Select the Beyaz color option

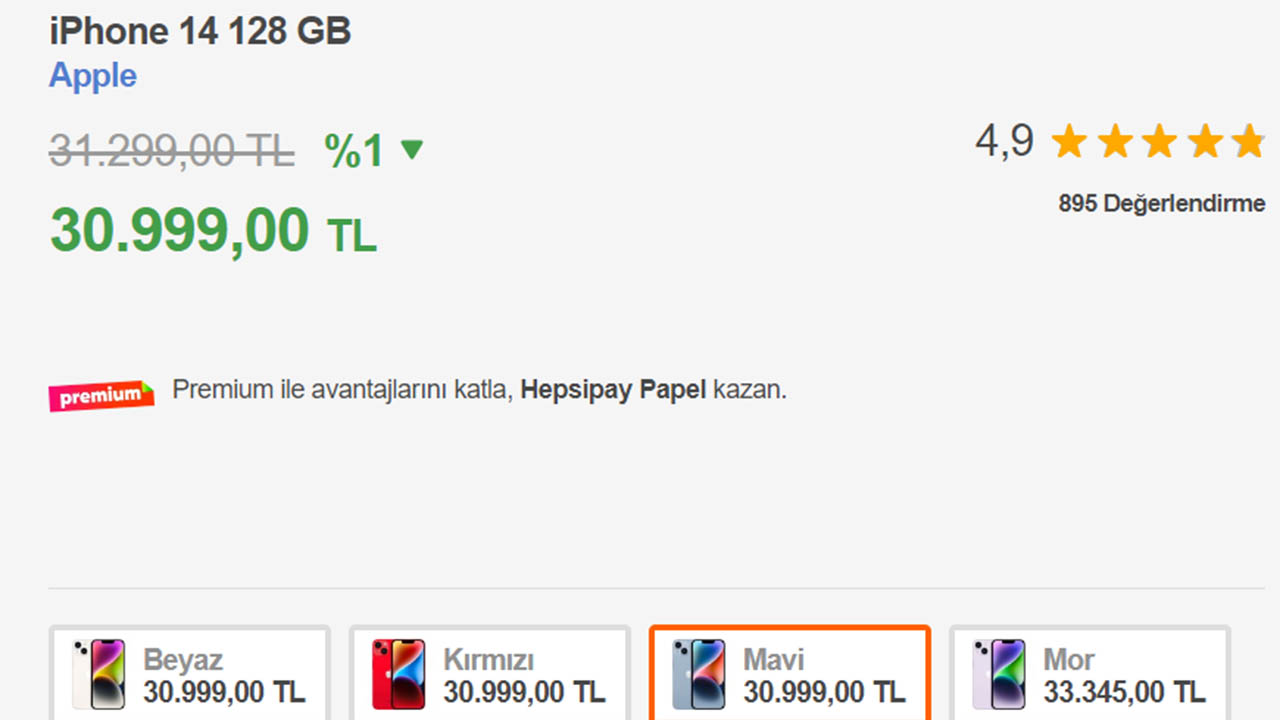pyautogui.click(x=190, y=674)
